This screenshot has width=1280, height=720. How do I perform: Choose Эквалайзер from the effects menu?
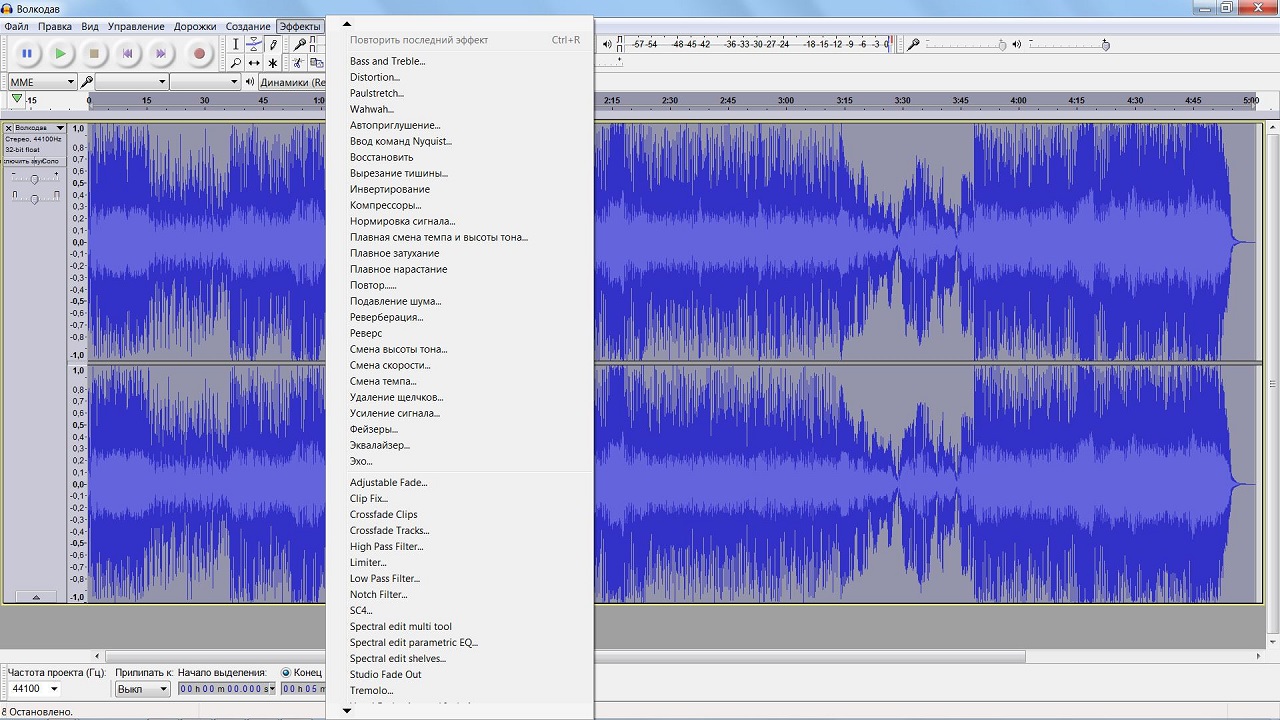379,445
